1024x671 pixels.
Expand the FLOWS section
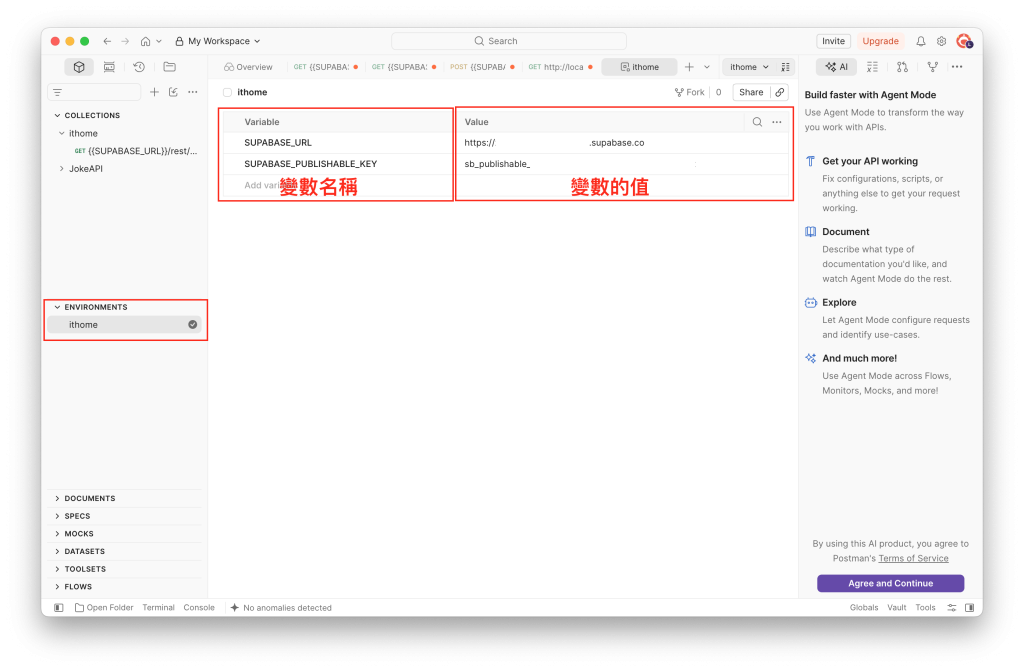57,587
